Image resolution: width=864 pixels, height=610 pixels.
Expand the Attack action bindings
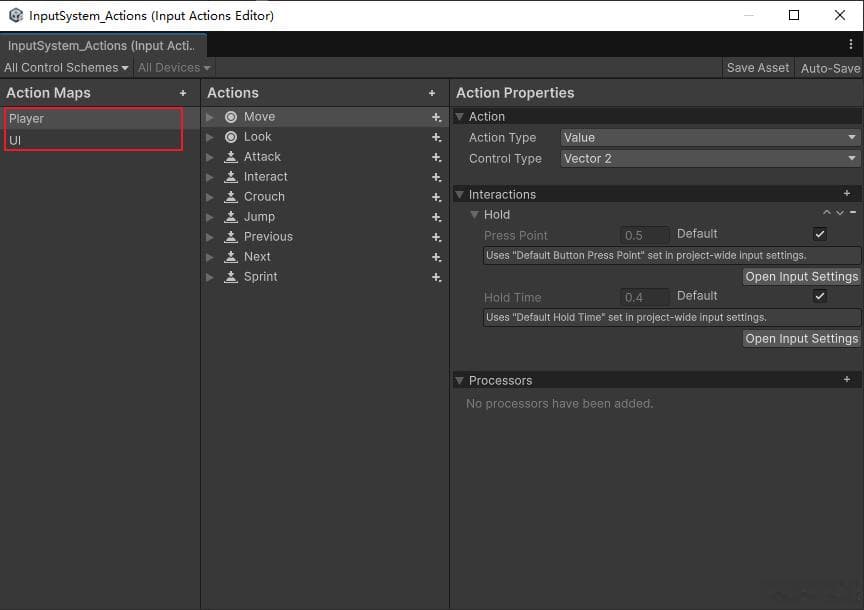tap(210, 157)
